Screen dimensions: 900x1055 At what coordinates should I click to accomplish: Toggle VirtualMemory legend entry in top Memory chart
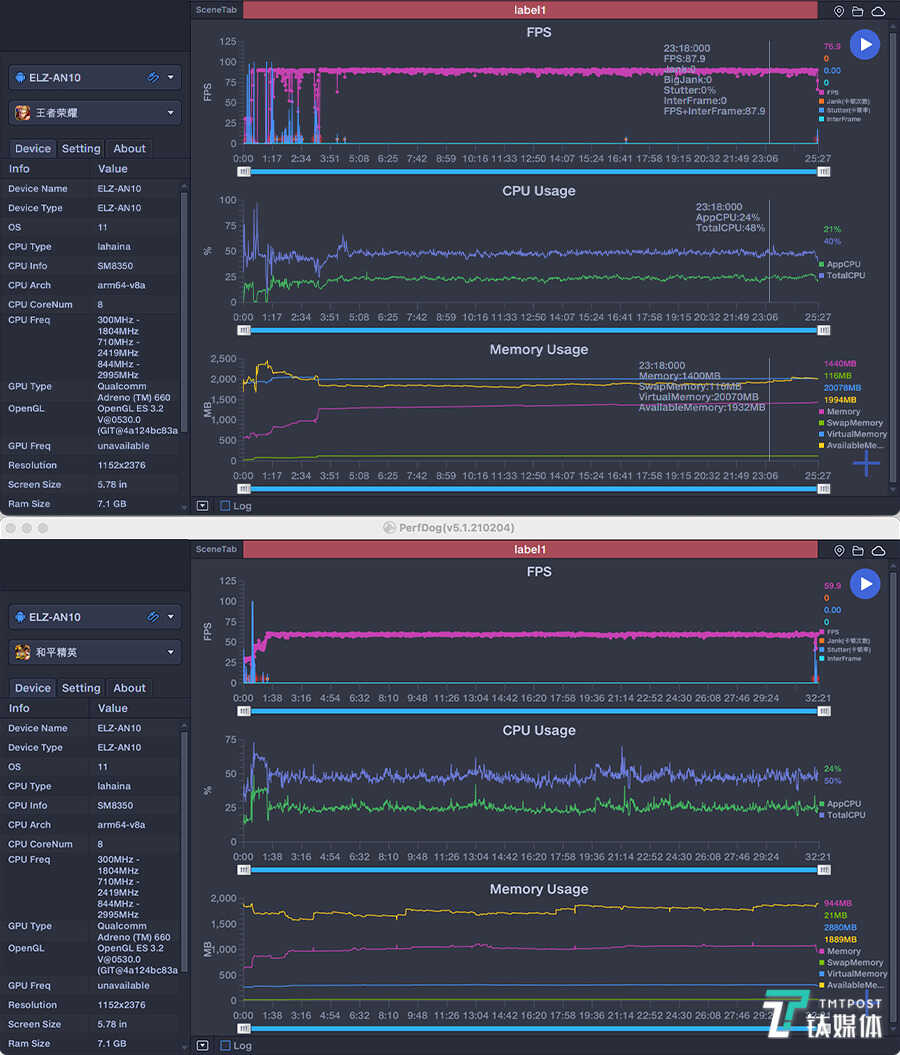[x=853, y=434]
